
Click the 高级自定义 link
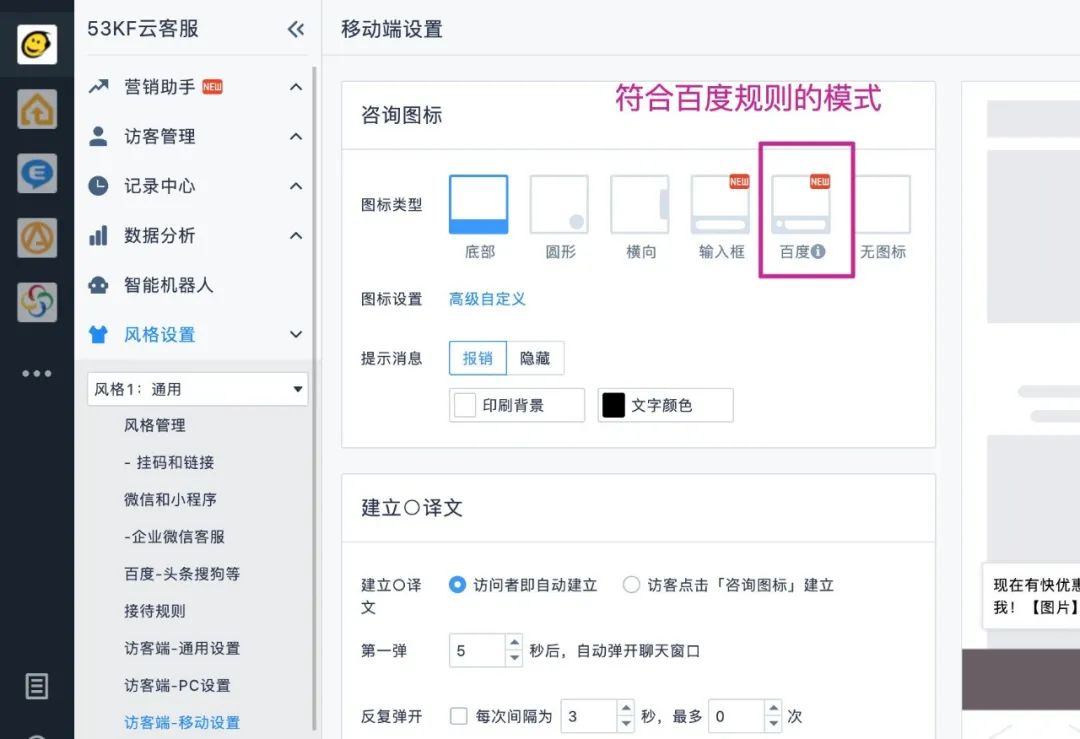(487, 299)
